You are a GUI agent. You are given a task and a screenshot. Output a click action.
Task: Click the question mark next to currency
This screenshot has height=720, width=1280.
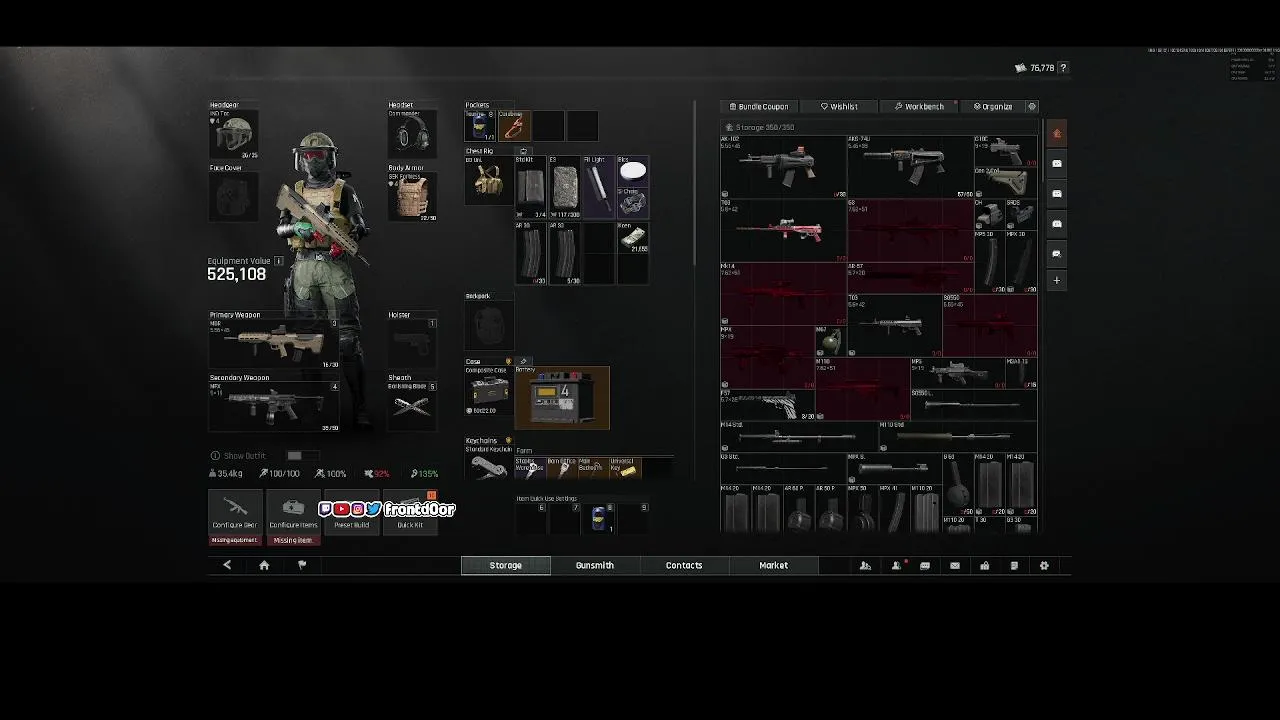click(x=1063, y=68)
